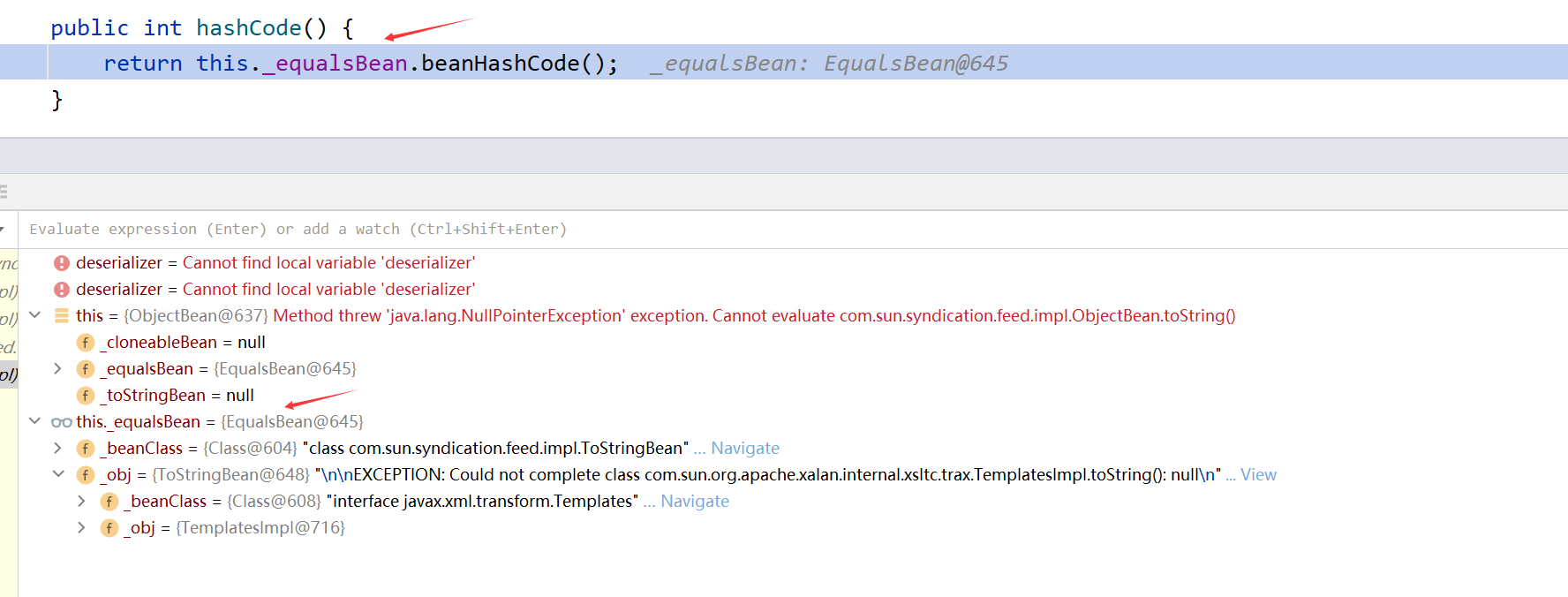Focus the Evaluate expression input field

(x=793, y=230)
